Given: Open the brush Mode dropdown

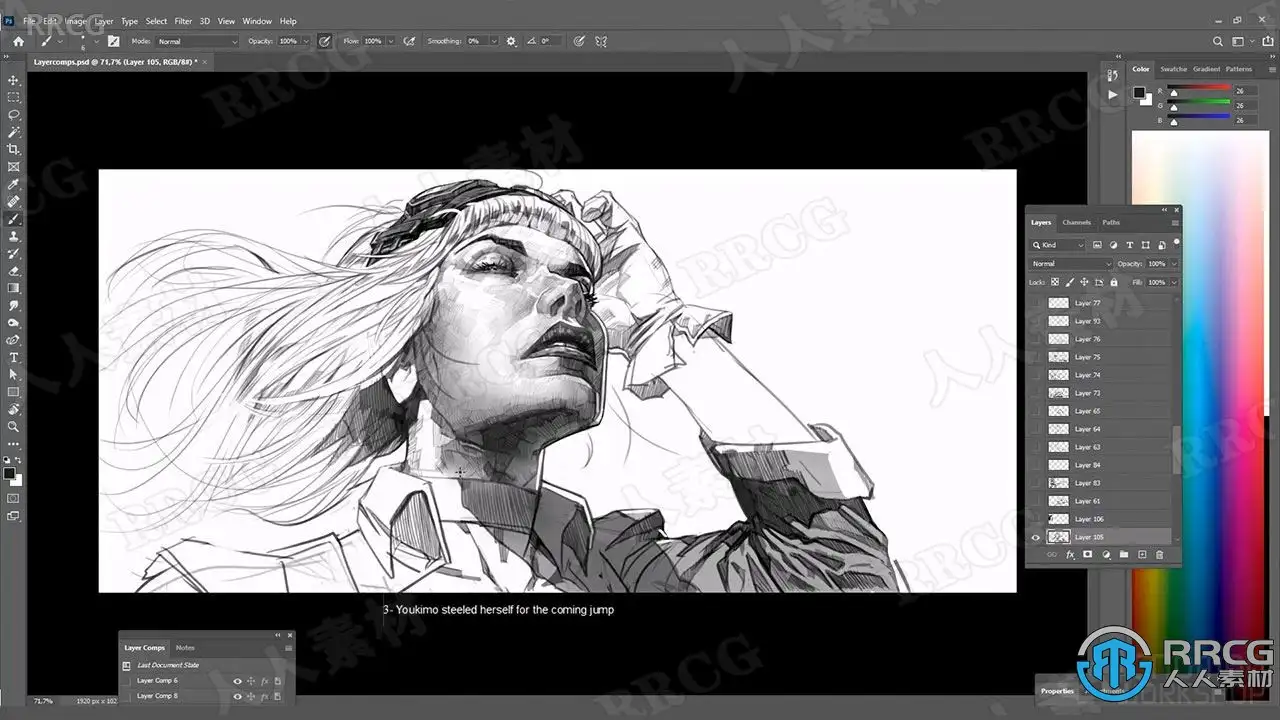Looking at the screenshot, I should point(197,41).
